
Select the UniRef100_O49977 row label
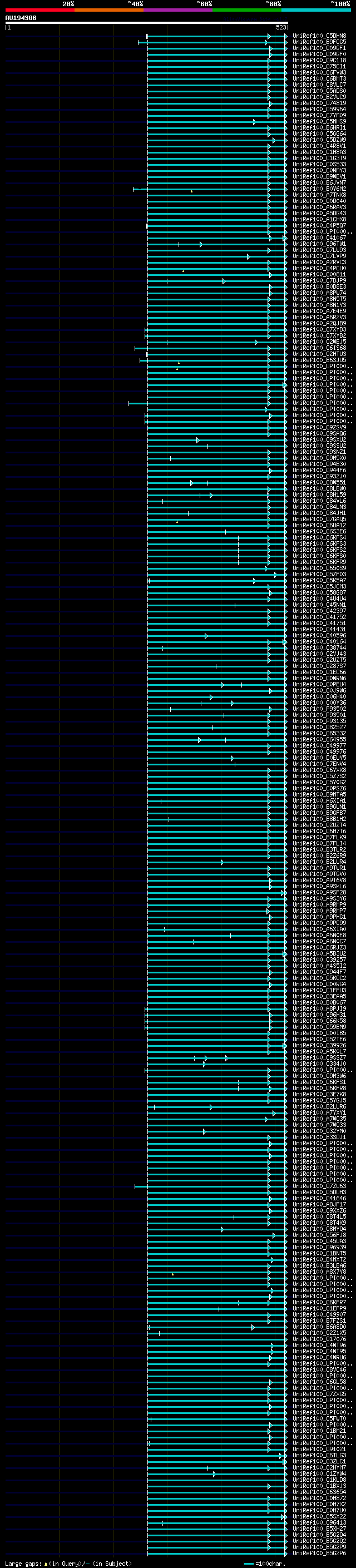(319, 746)
